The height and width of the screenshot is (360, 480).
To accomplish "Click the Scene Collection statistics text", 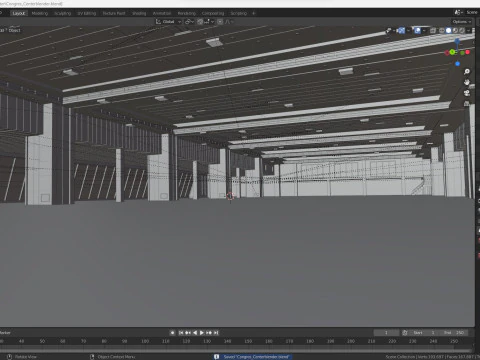I will click(433, 357).
